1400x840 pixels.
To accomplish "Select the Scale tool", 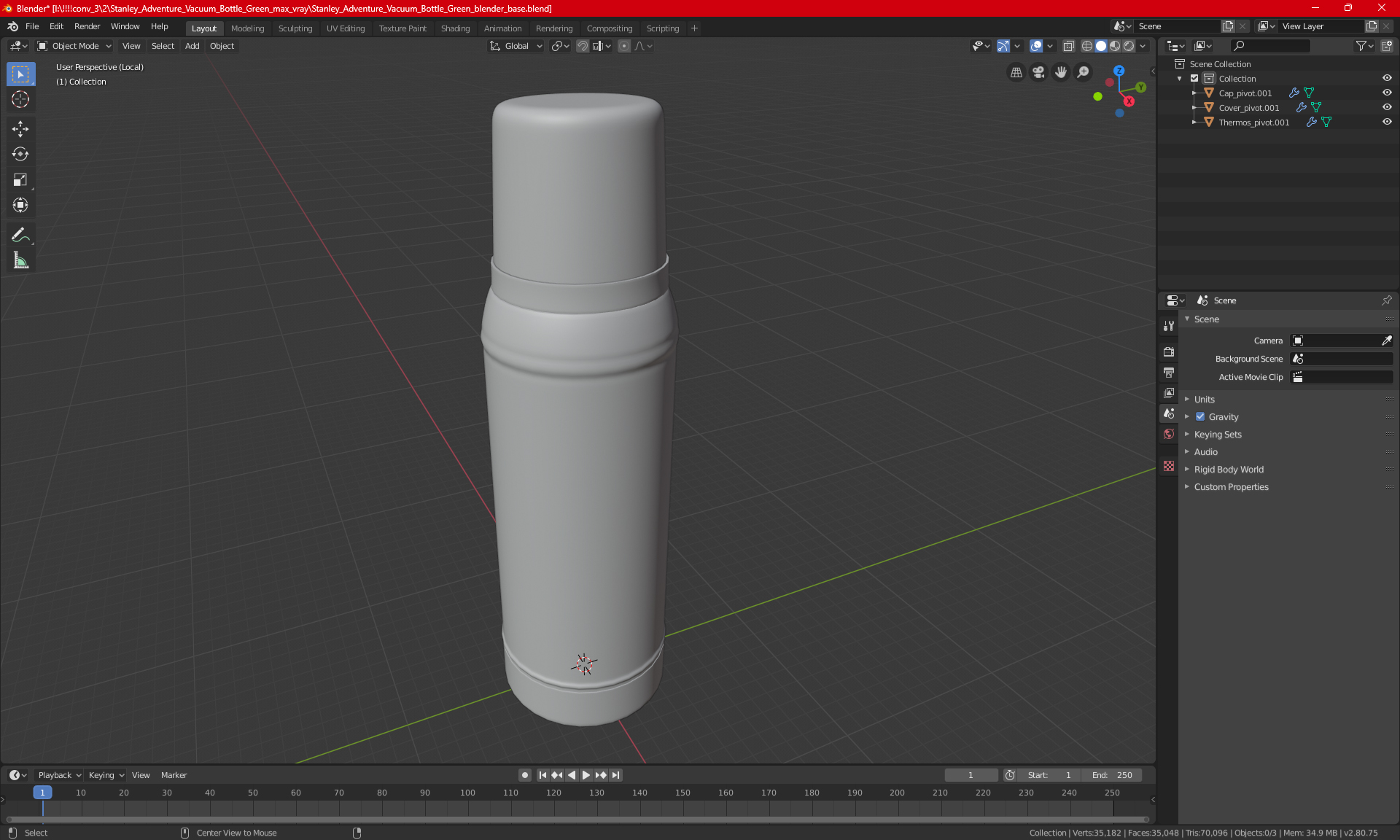I will pos(20,180).
